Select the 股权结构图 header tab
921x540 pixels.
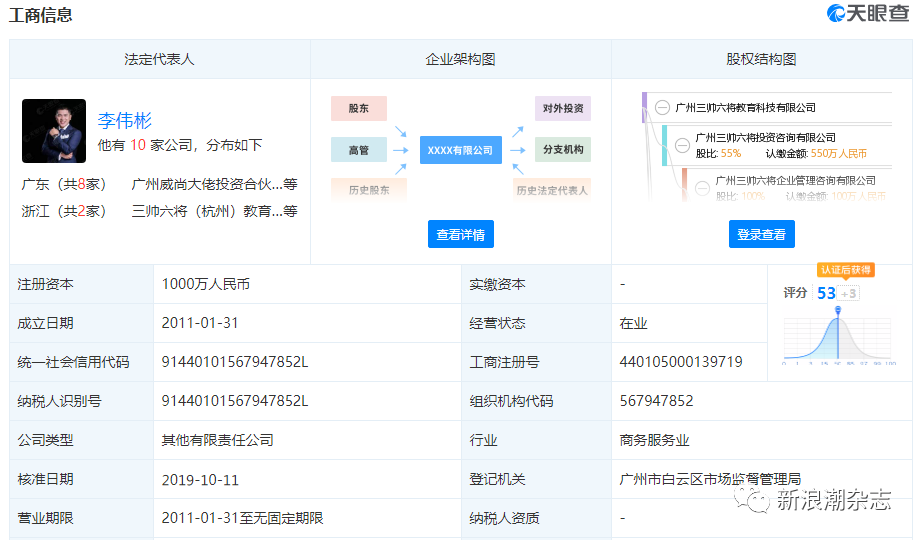coord(761,59)
